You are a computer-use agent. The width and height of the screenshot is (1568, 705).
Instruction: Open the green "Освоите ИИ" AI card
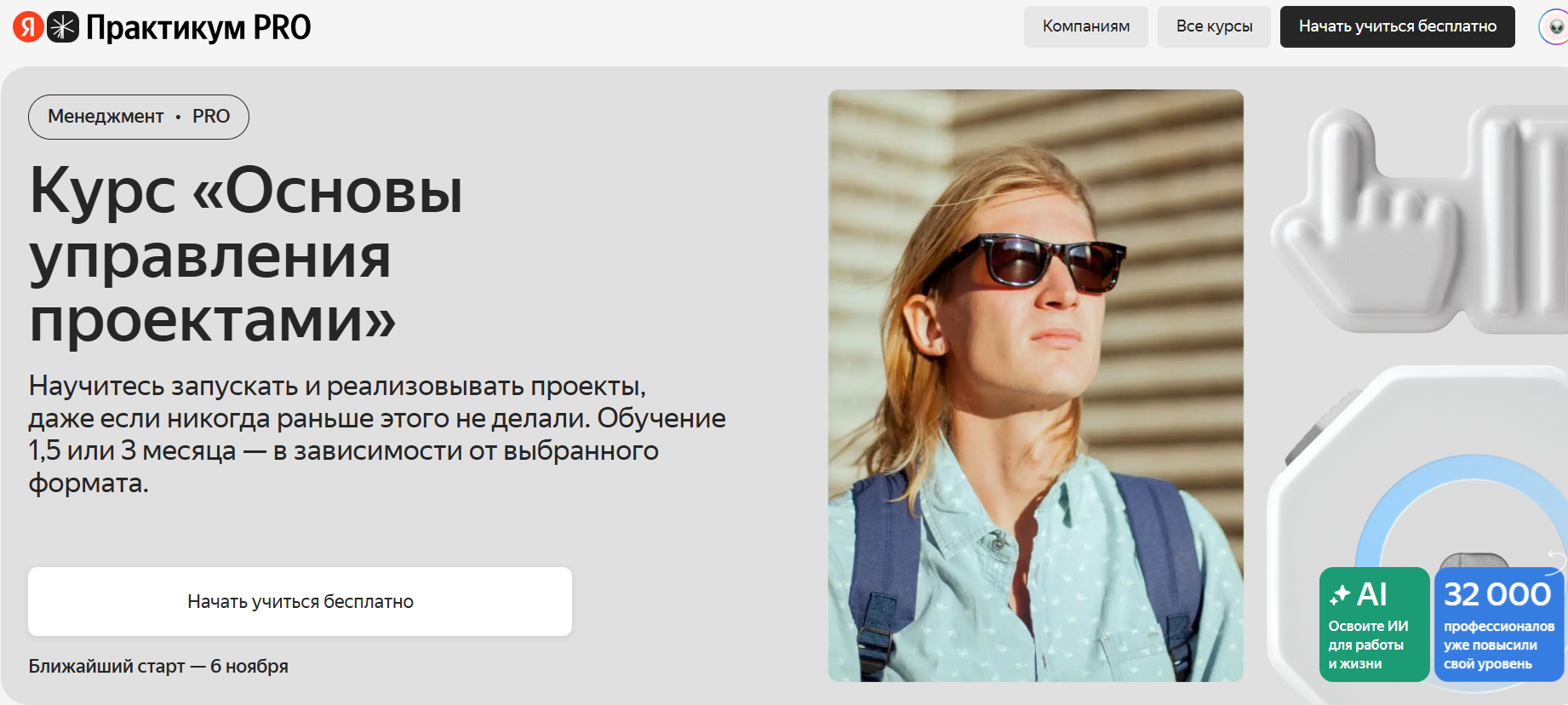1374,624
